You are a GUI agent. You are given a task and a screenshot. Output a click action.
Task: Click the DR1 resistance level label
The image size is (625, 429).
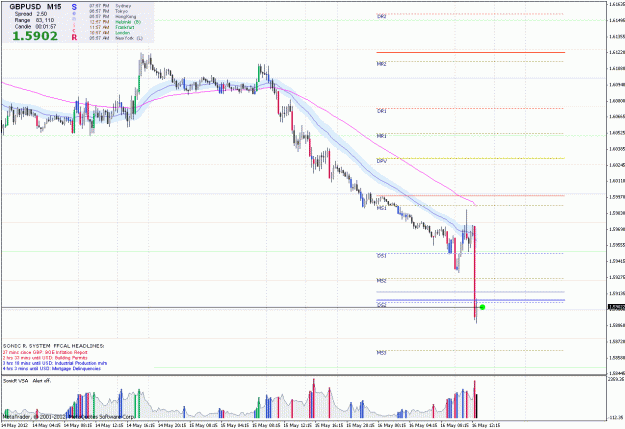[381, 111]
